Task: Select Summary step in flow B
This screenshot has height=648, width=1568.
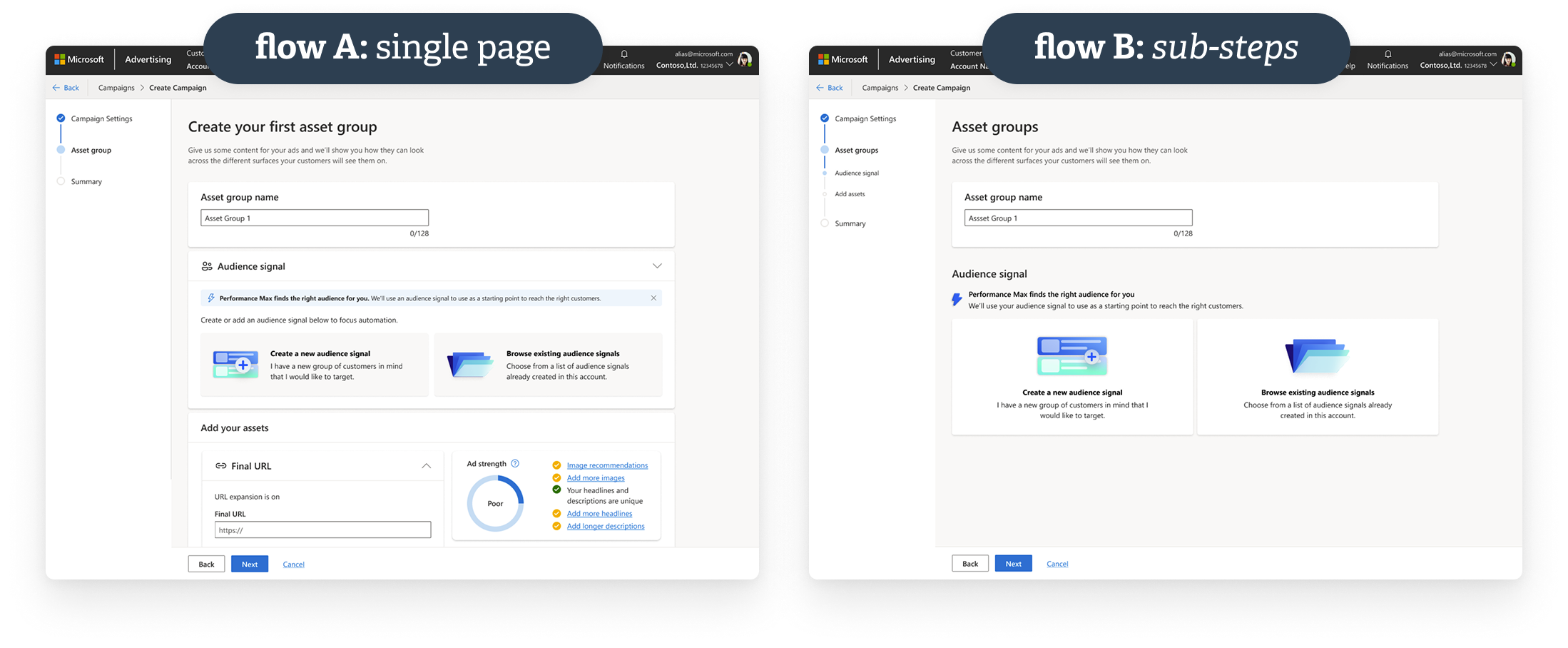Action: pos(850,223)
